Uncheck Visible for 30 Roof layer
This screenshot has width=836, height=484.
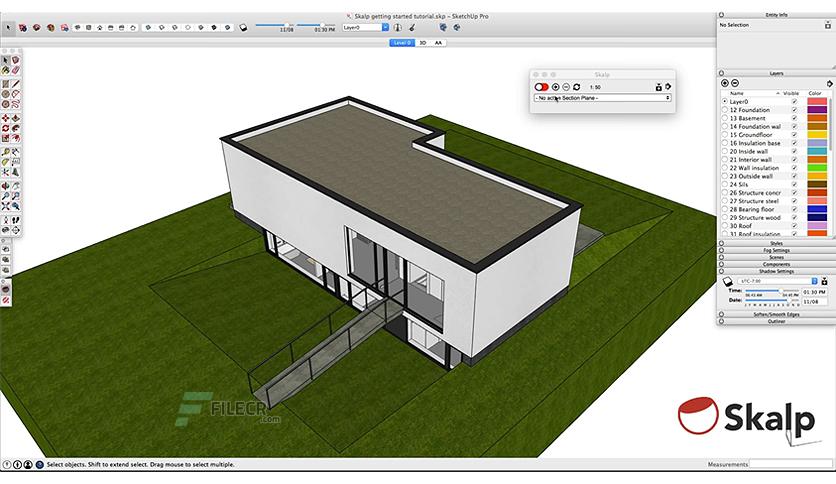794,225
